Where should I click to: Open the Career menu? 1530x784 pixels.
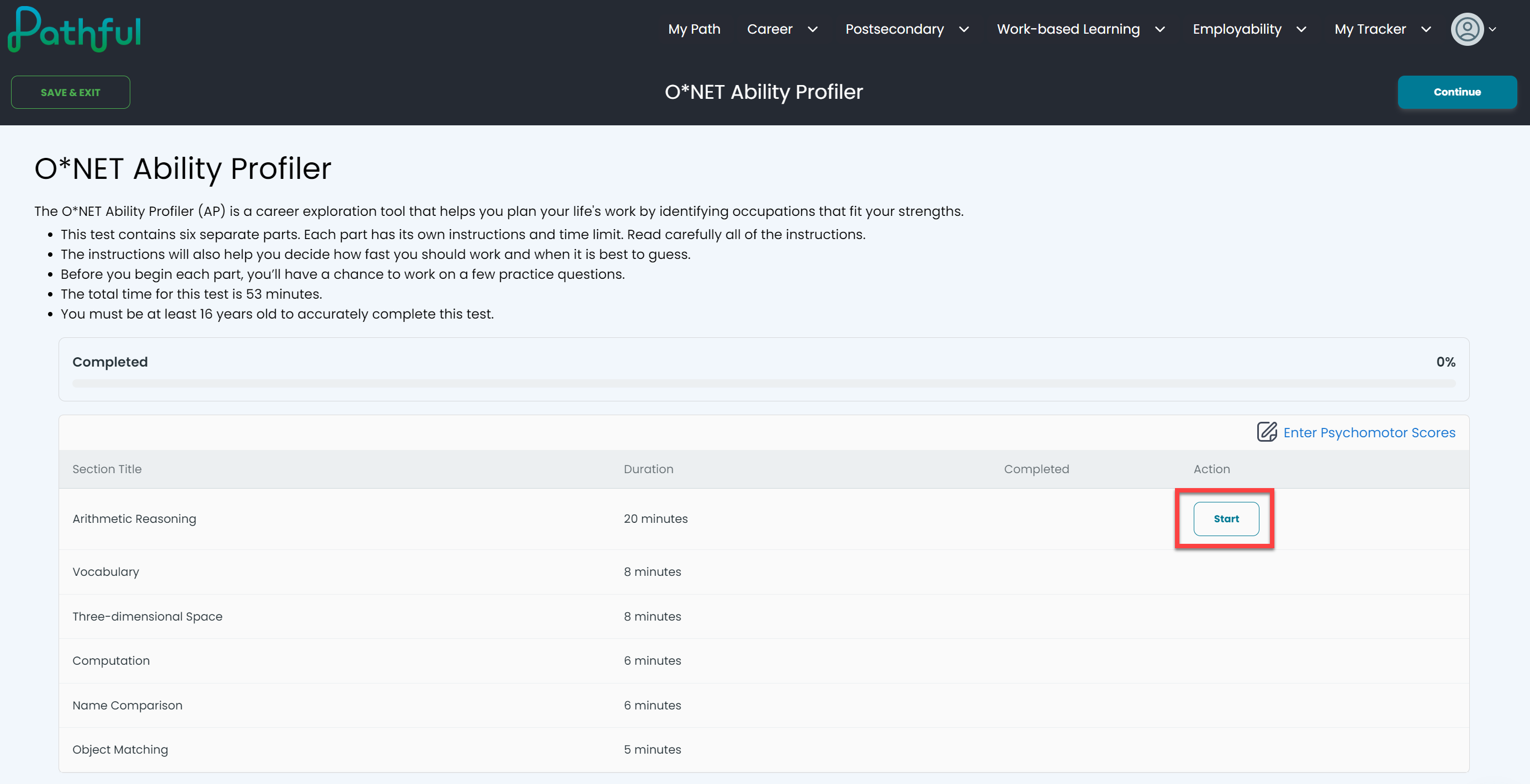click(x=770, y=29)
